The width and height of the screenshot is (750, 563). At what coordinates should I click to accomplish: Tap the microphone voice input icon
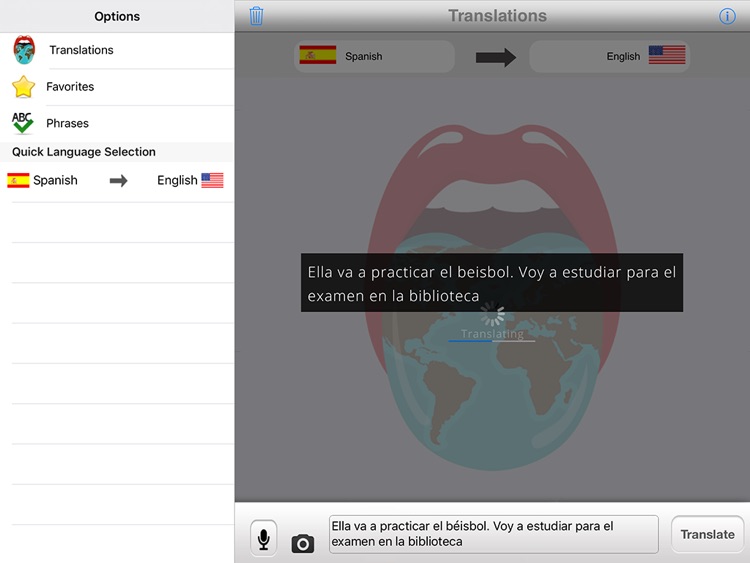click(x=263, y=538)
